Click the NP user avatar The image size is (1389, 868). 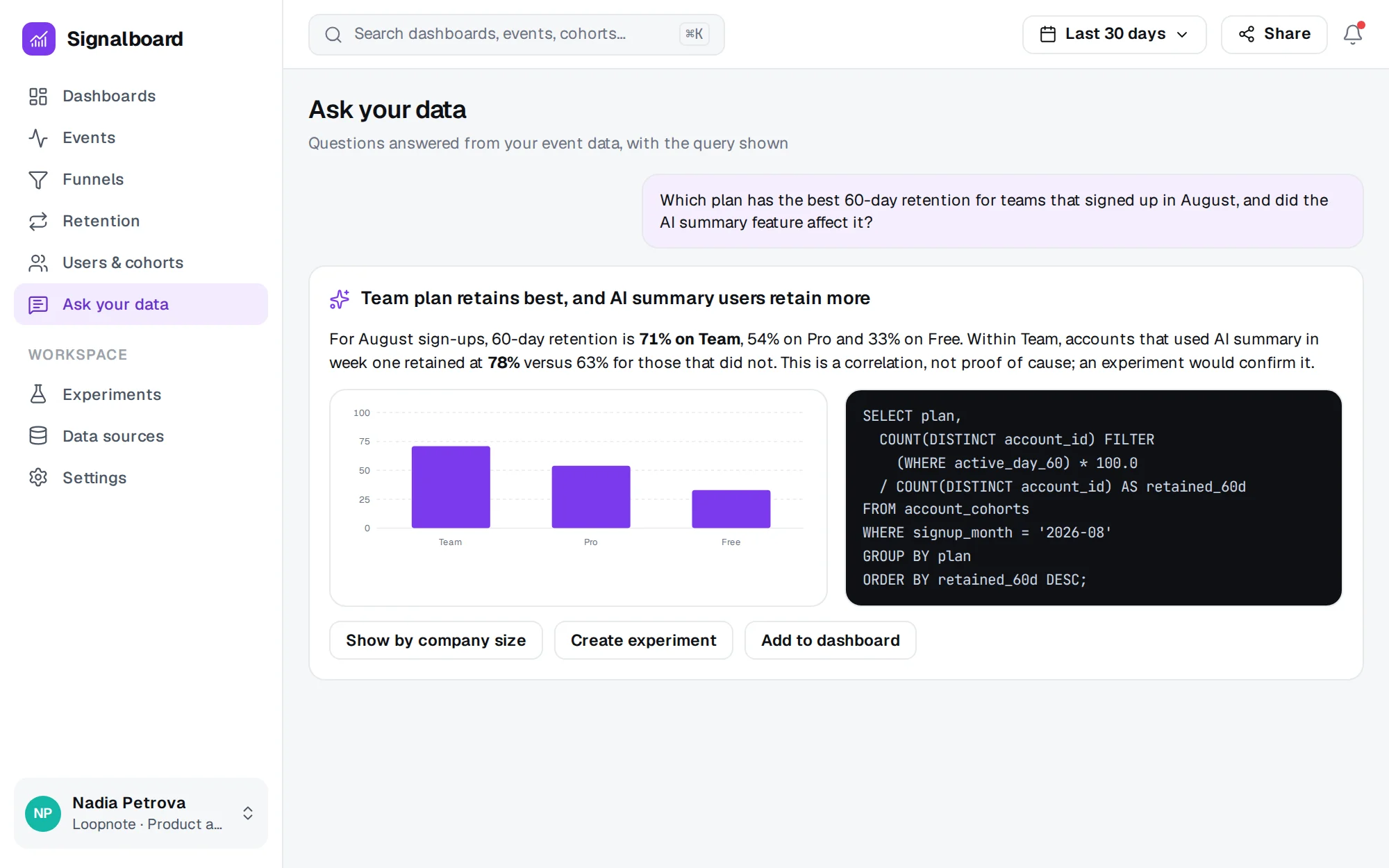(43, 814)
